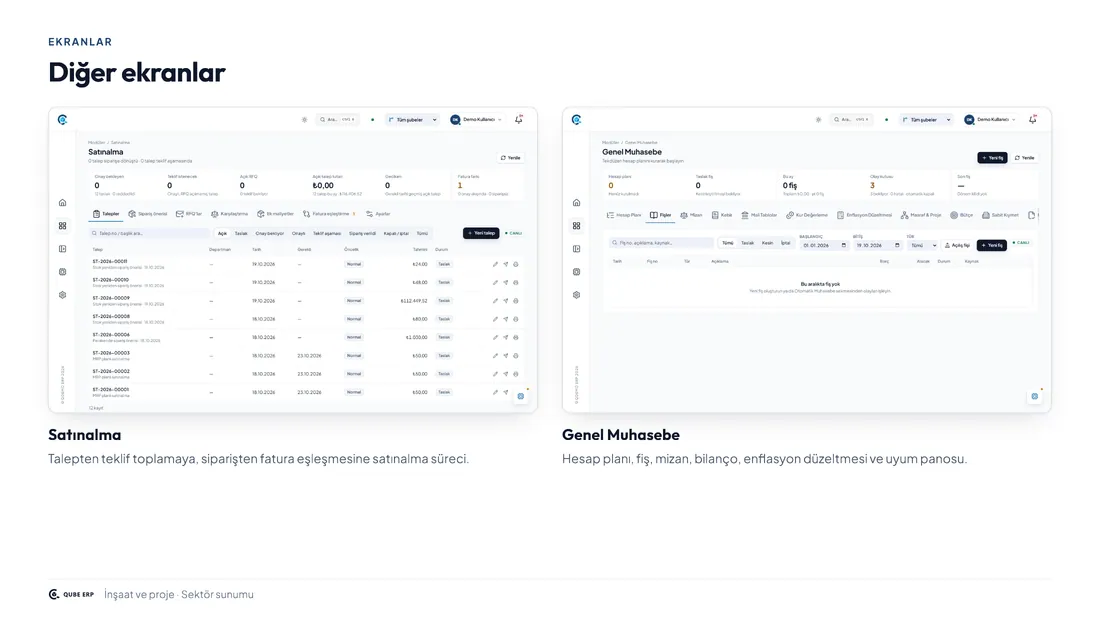Click the floating assistant icon in Genel Muhasebe
1100x619 pixels.
click(1035, 397)
